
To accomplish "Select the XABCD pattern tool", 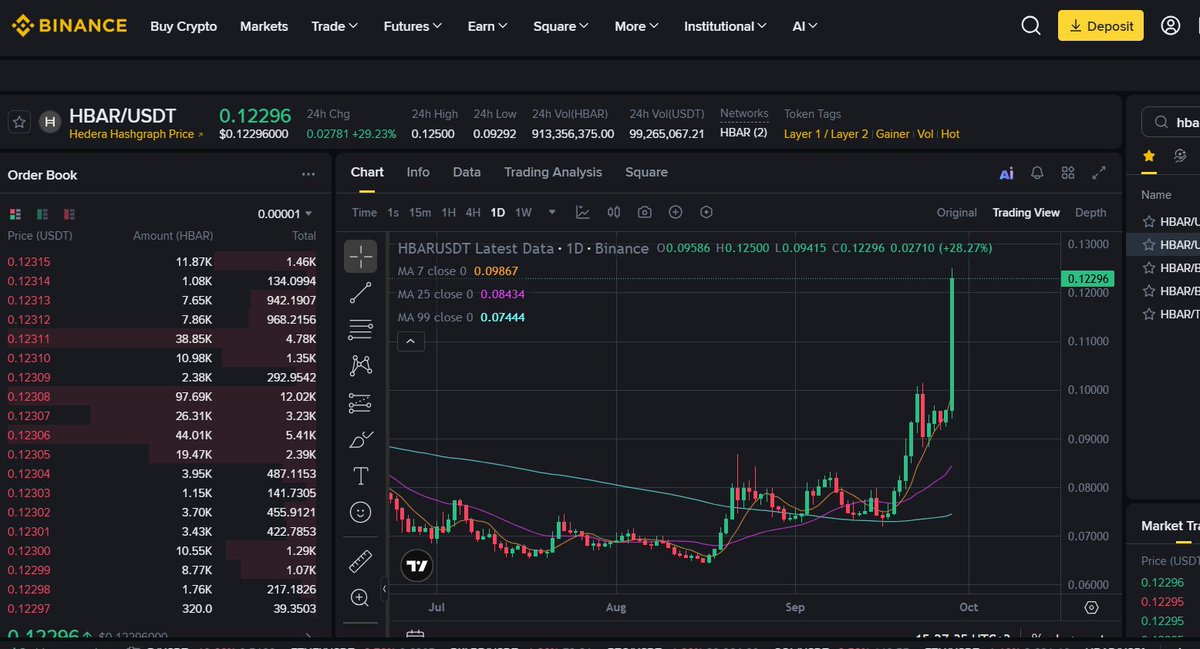I will 361,366.
